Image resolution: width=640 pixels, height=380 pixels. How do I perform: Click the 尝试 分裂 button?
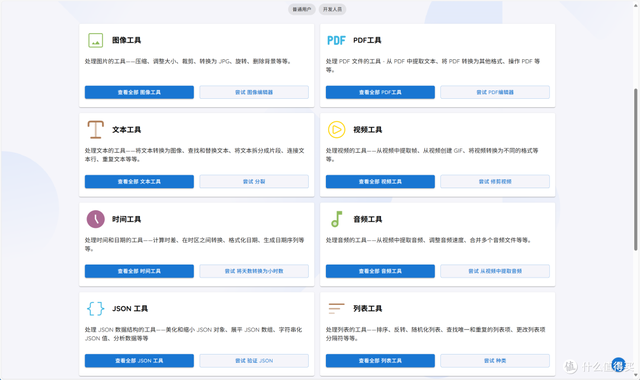(254, 182)
